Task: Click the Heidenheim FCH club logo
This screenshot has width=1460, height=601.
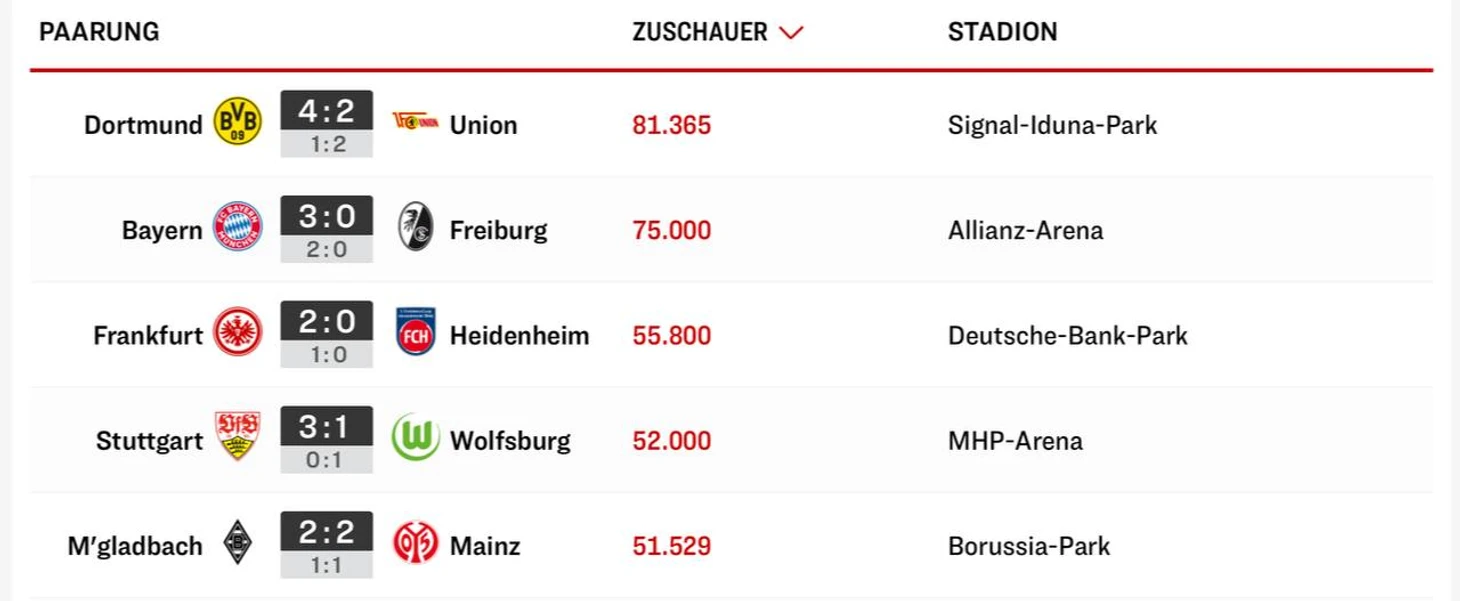Action: tap(415, 334)
